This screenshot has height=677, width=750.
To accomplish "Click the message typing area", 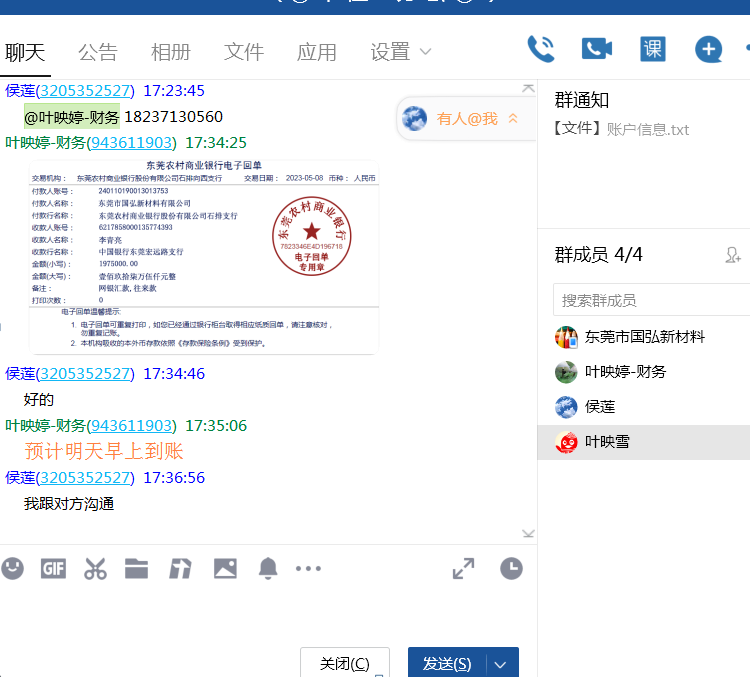I will 268,615.
